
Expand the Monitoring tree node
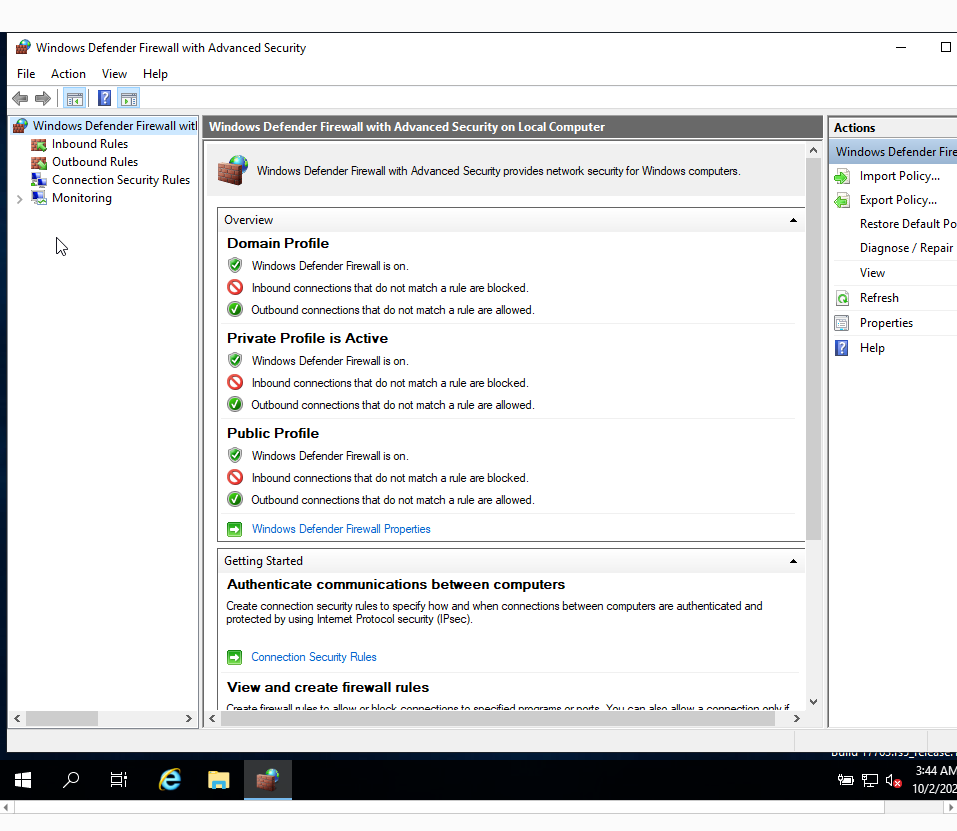[x=20, y=199]
